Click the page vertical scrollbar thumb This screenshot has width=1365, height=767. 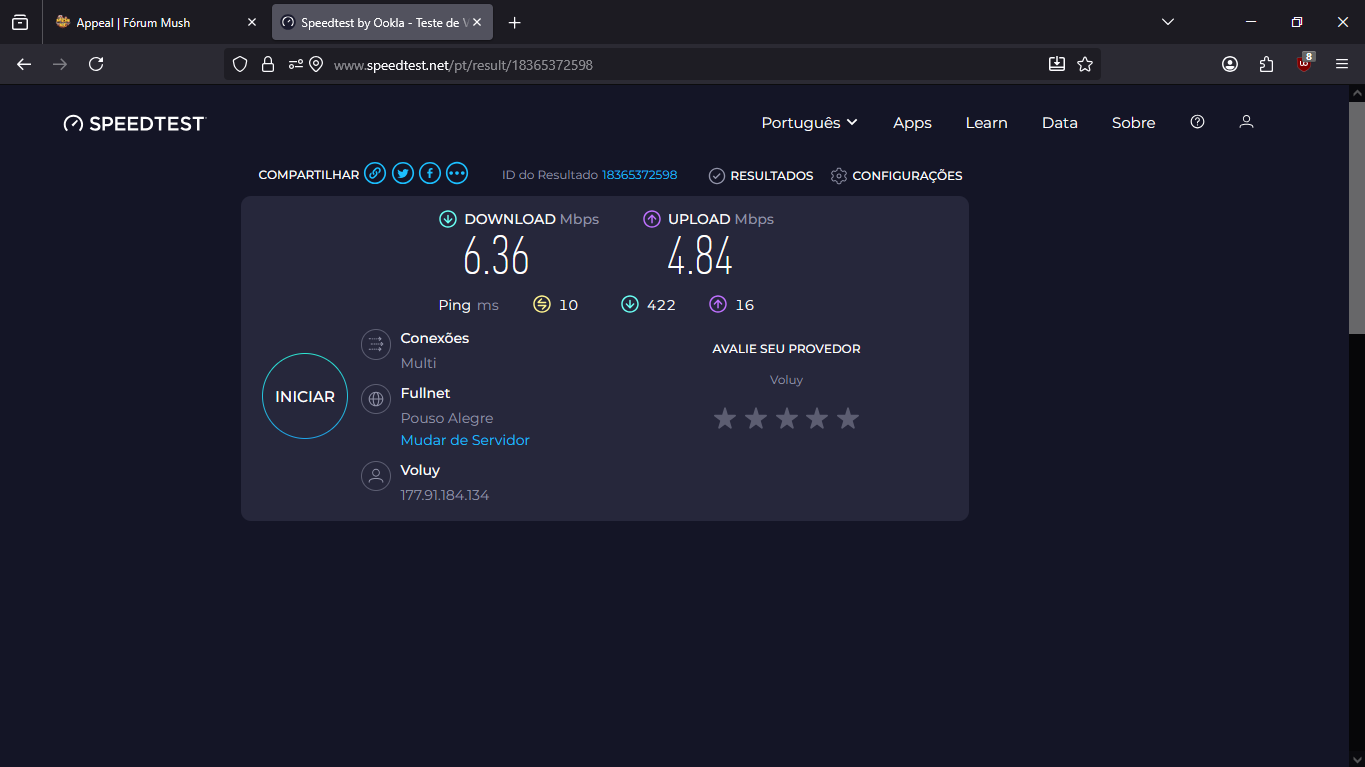pos(1357,216)
